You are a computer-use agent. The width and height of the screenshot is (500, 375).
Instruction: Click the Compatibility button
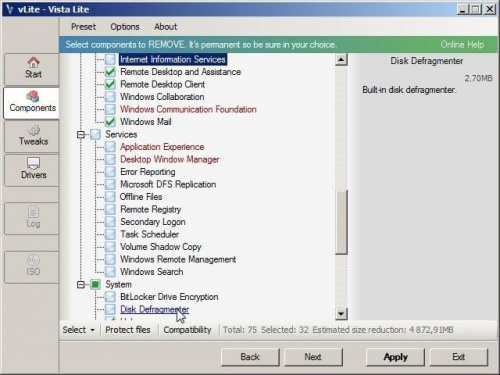click(187, 330)
